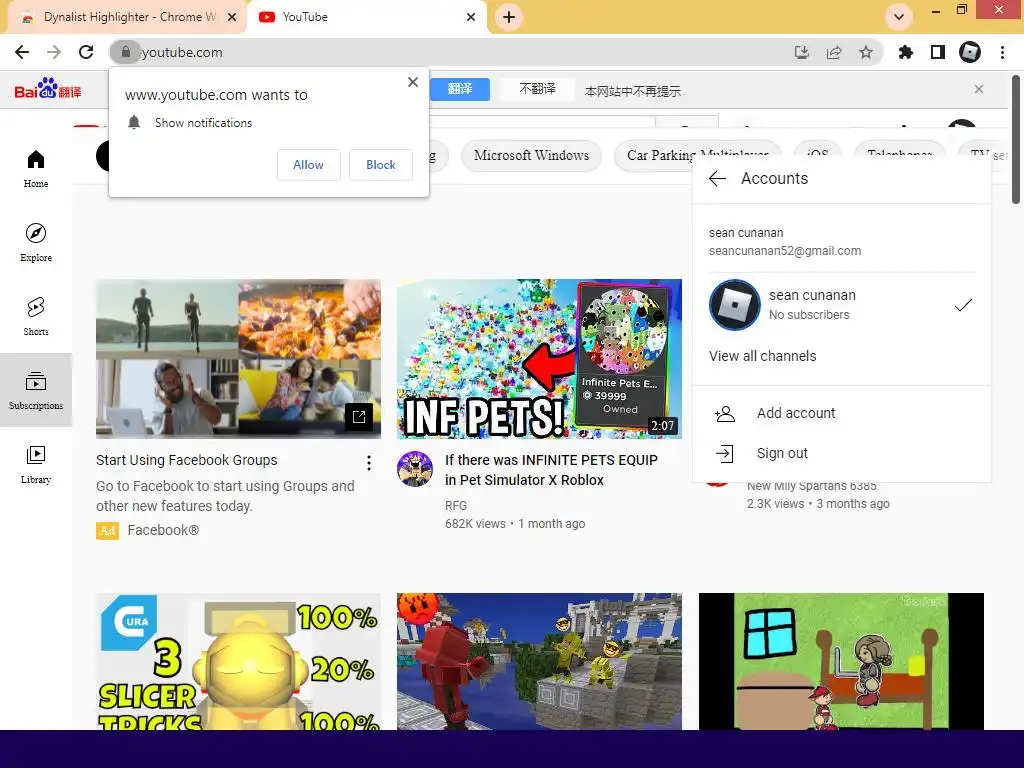1024x768 pixels.
Task: Open Library in YouTube sidebar
Action: click(x=36, y=464)
